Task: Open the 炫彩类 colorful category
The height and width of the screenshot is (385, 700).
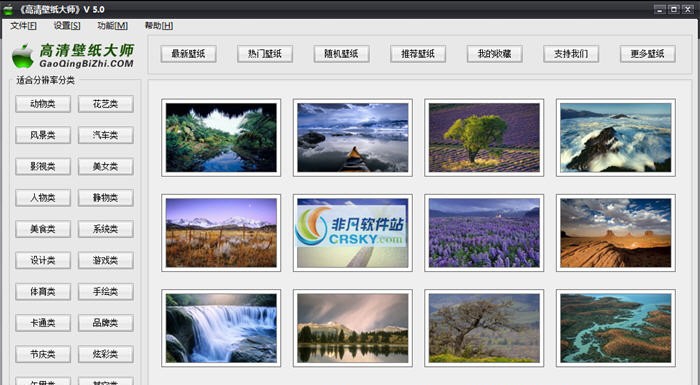Action: pyautogui.click(x=106, y=354)
